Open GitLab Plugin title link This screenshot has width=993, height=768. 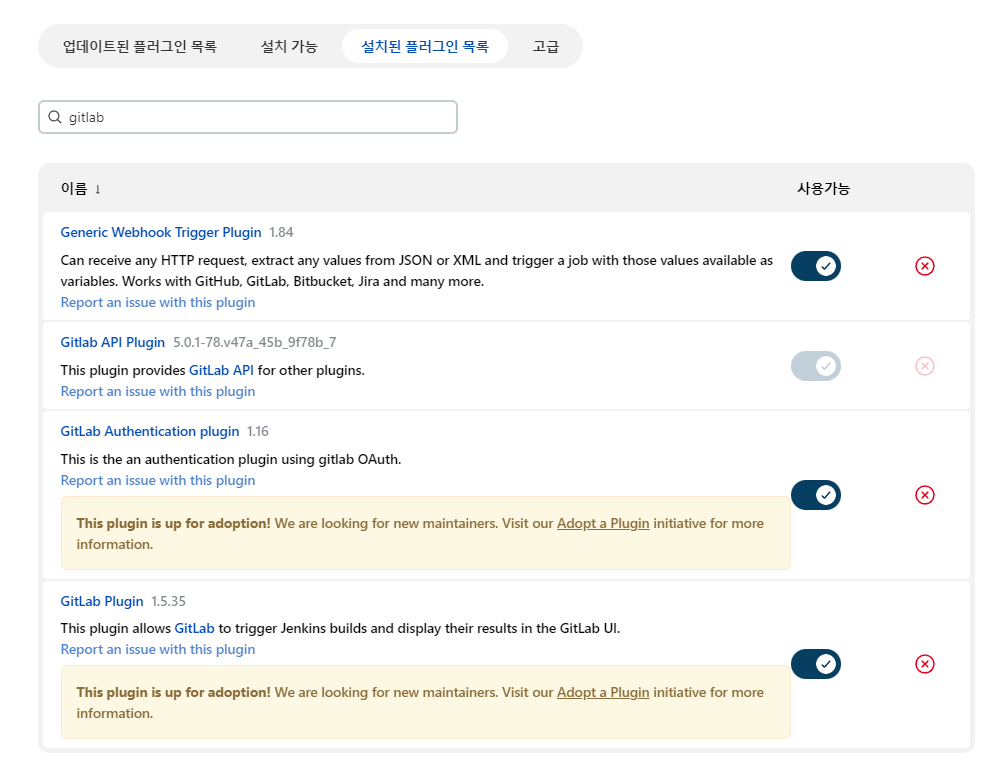click(102, 601)
